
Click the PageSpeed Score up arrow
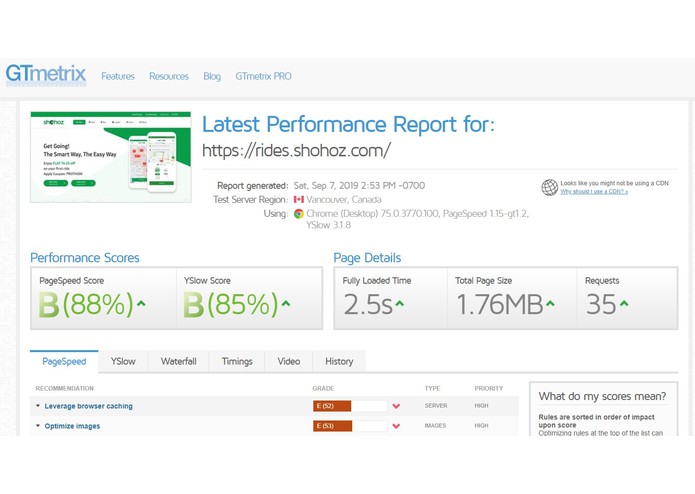(141, 303)
